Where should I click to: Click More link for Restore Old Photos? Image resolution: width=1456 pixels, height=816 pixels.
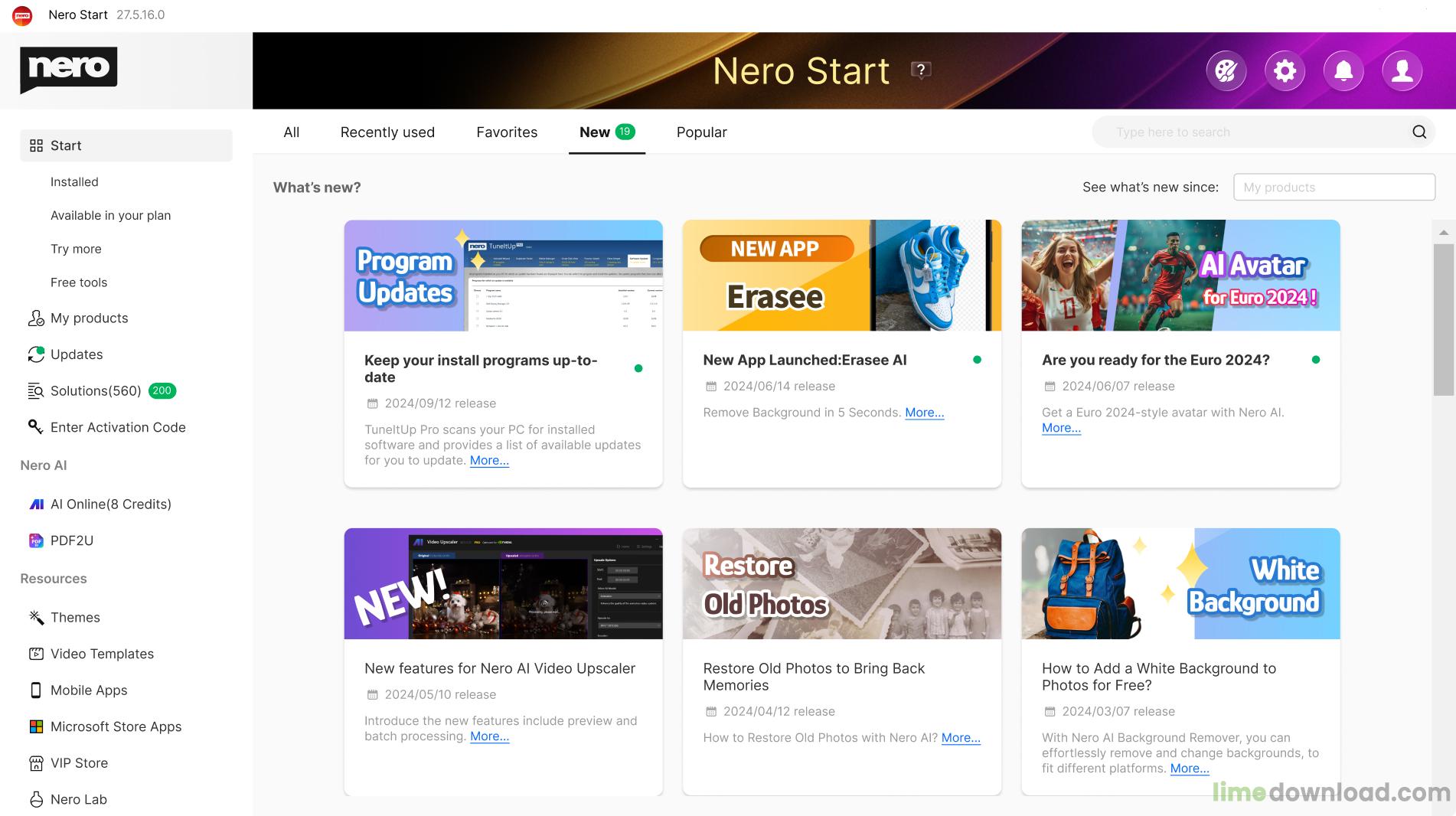[961, 738]
